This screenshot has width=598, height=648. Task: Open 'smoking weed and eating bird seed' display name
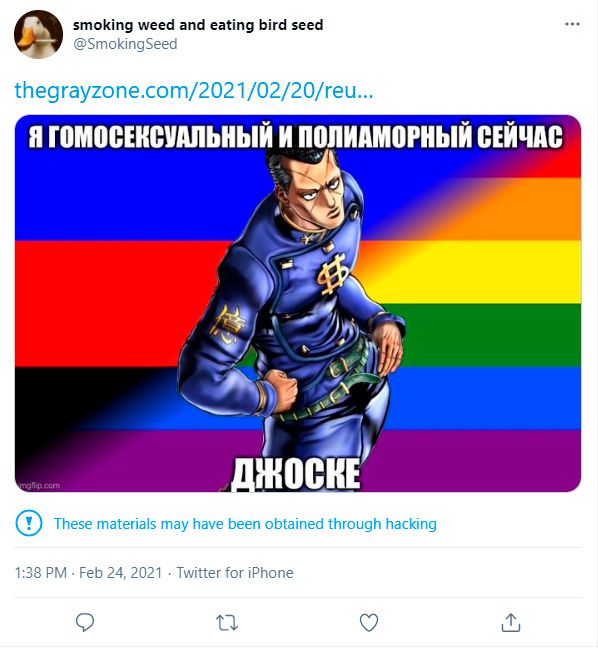(x=198, y=25)
